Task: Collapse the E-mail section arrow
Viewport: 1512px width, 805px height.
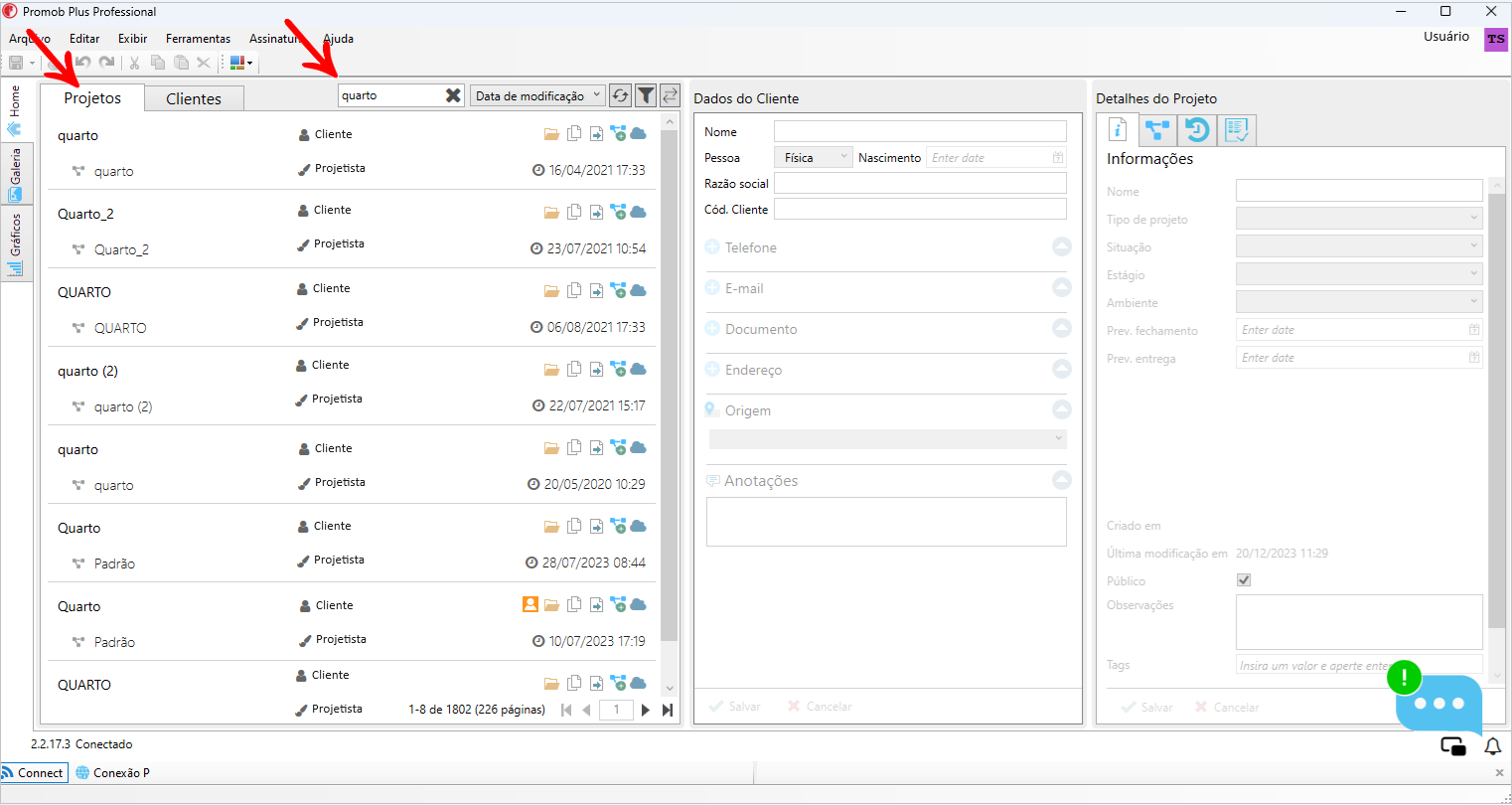Action: point(1062,287)
